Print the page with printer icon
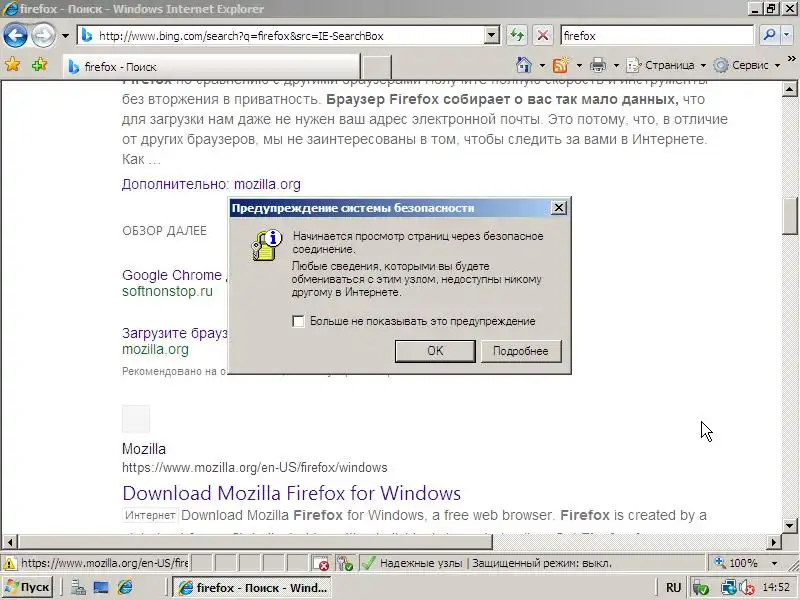This screenshot has height=600, width=800. coord(597,65)
